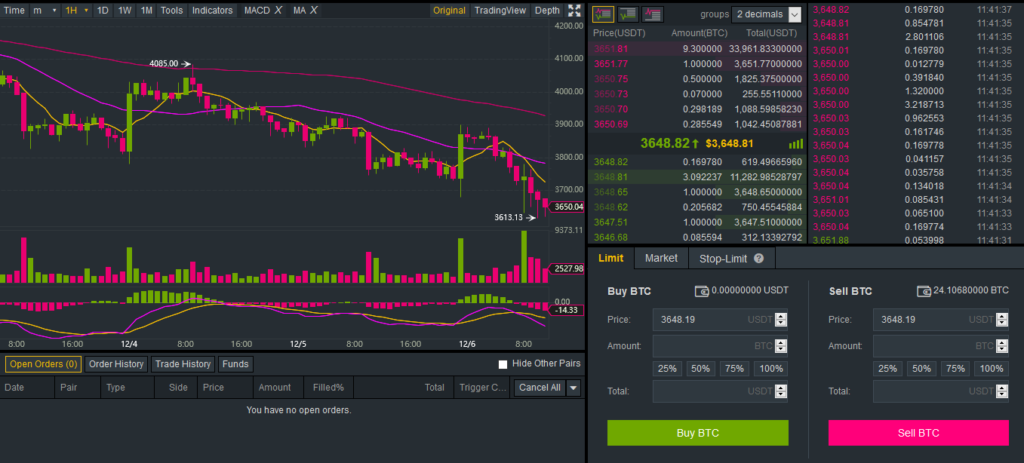Switch chart to Depth view
Viewport: 1024px width, 463px height.
pyautogui.click(x=547, y=10)
